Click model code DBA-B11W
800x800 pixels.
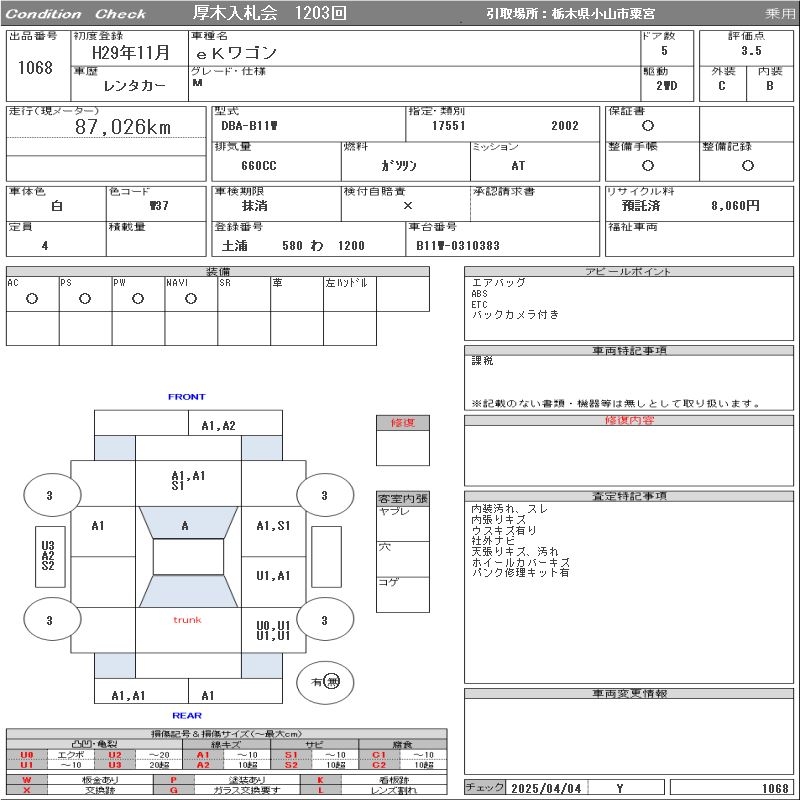point(249,126)
